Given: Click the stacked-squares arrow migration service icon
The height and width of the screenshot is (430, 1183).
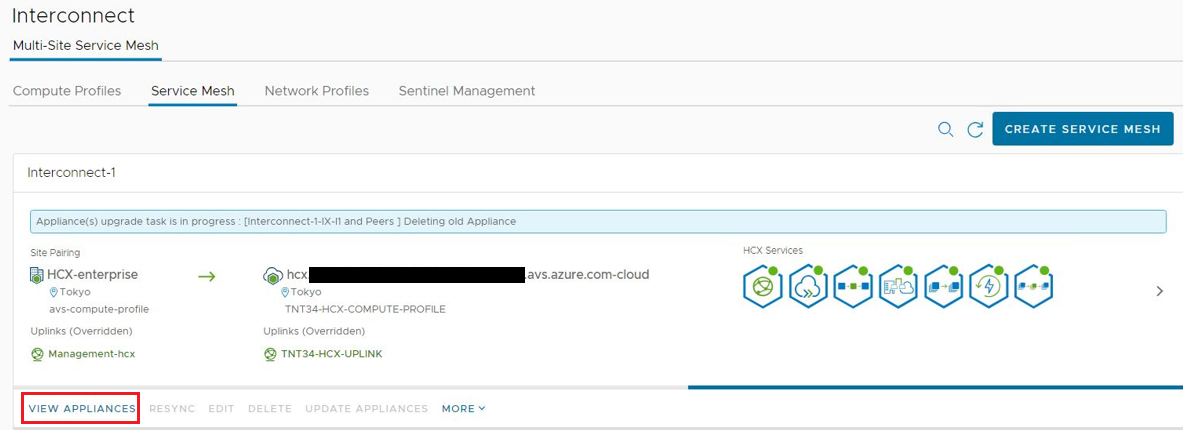Looking at the screenshot, I should 944,287.
